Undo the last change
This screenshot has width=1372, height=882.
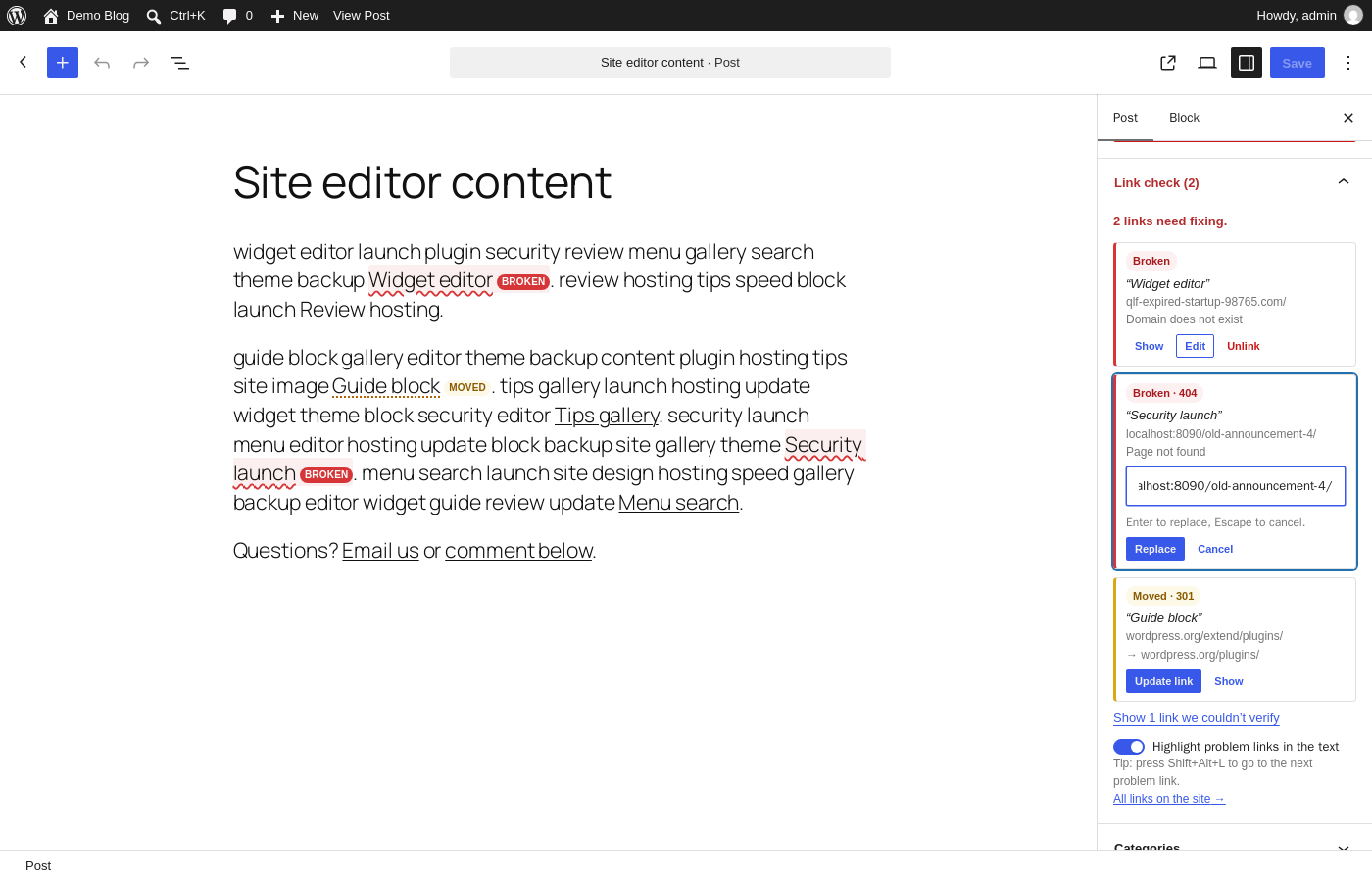click(102, 63)
